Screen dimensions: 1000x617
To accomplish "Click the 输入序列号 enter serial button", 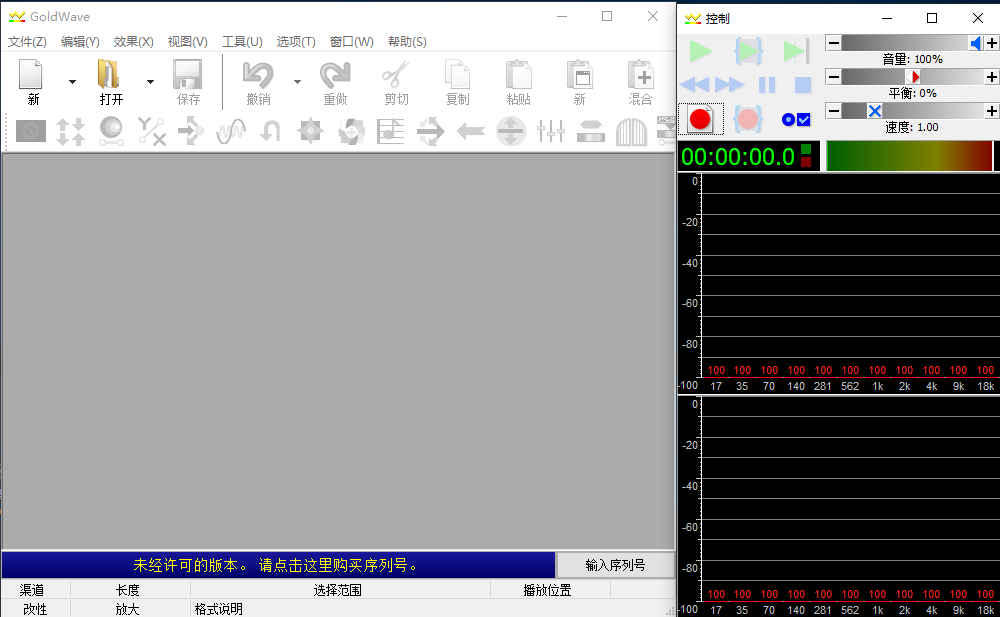I will [x=615, y=565].
